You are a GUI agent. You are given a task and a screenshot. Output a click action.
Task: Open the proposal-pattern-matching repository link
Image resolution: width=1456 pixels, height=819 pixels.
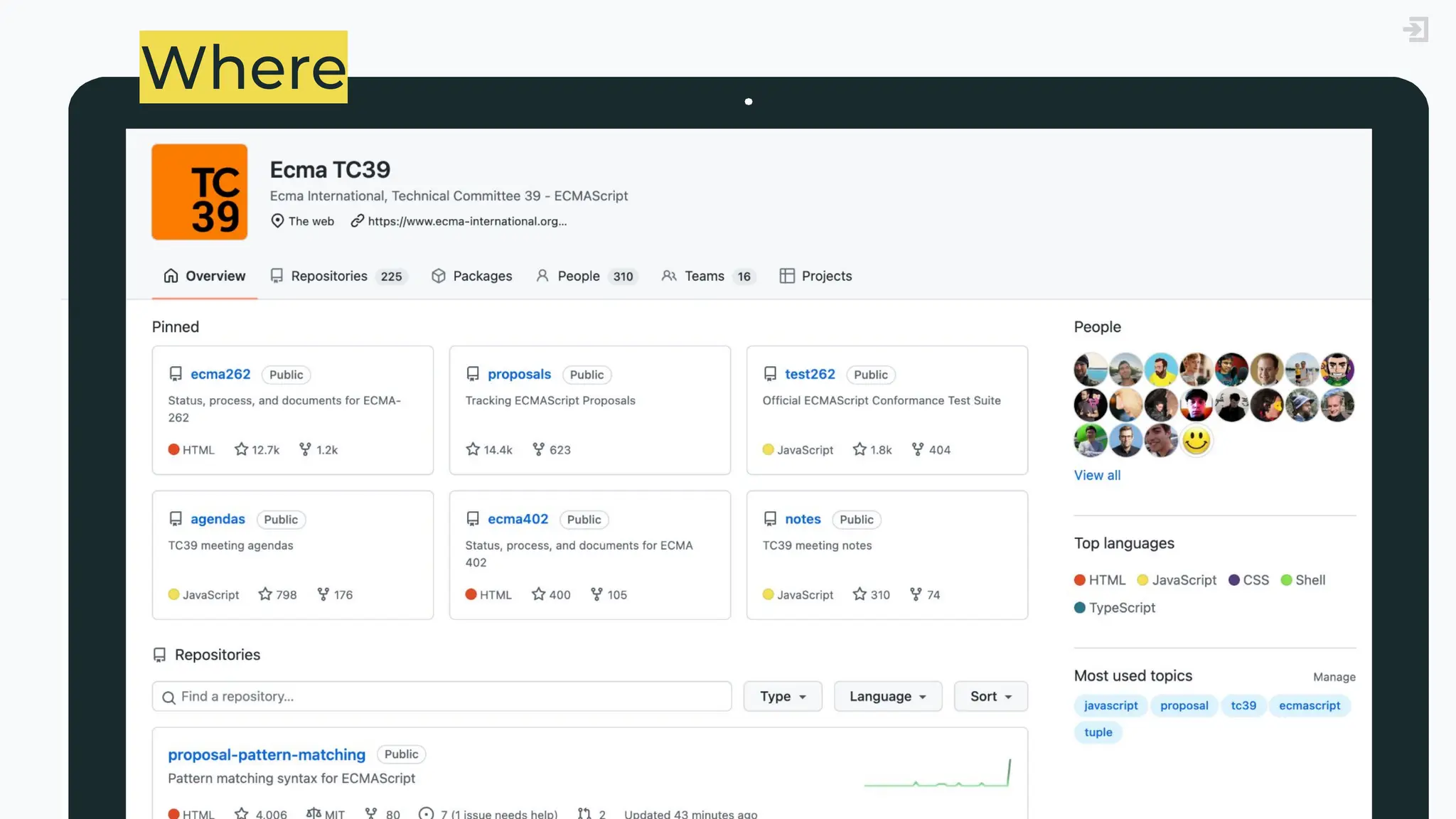point(267,754)
